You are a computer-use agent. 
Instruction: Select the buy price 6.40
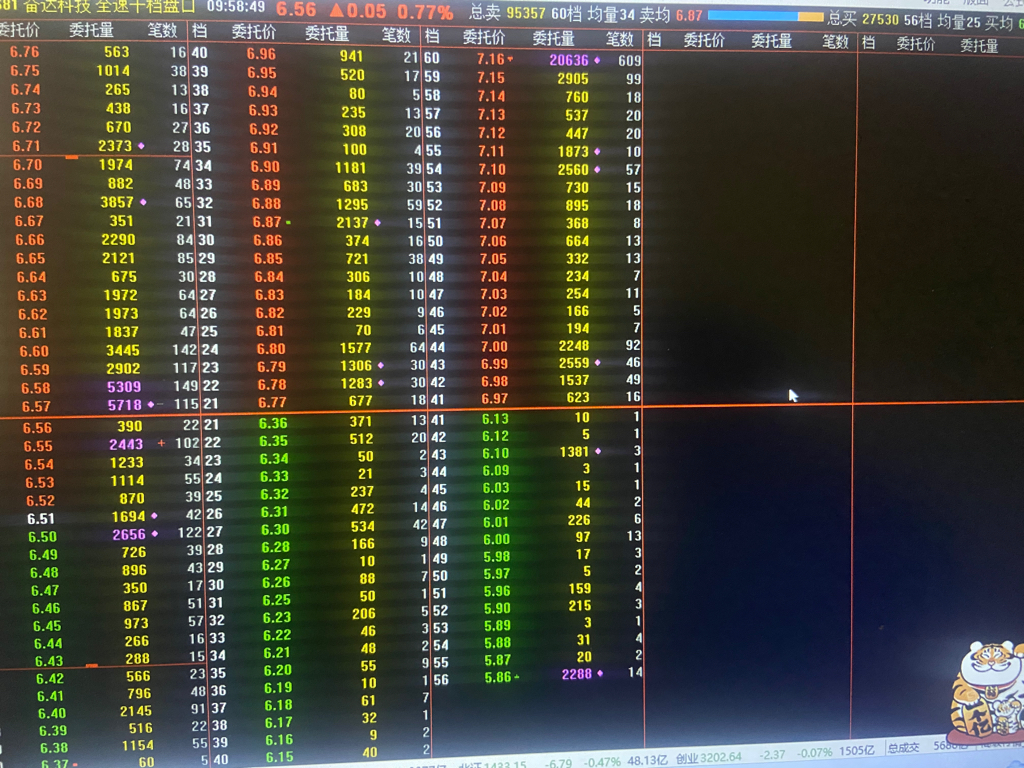pos(52,713)
